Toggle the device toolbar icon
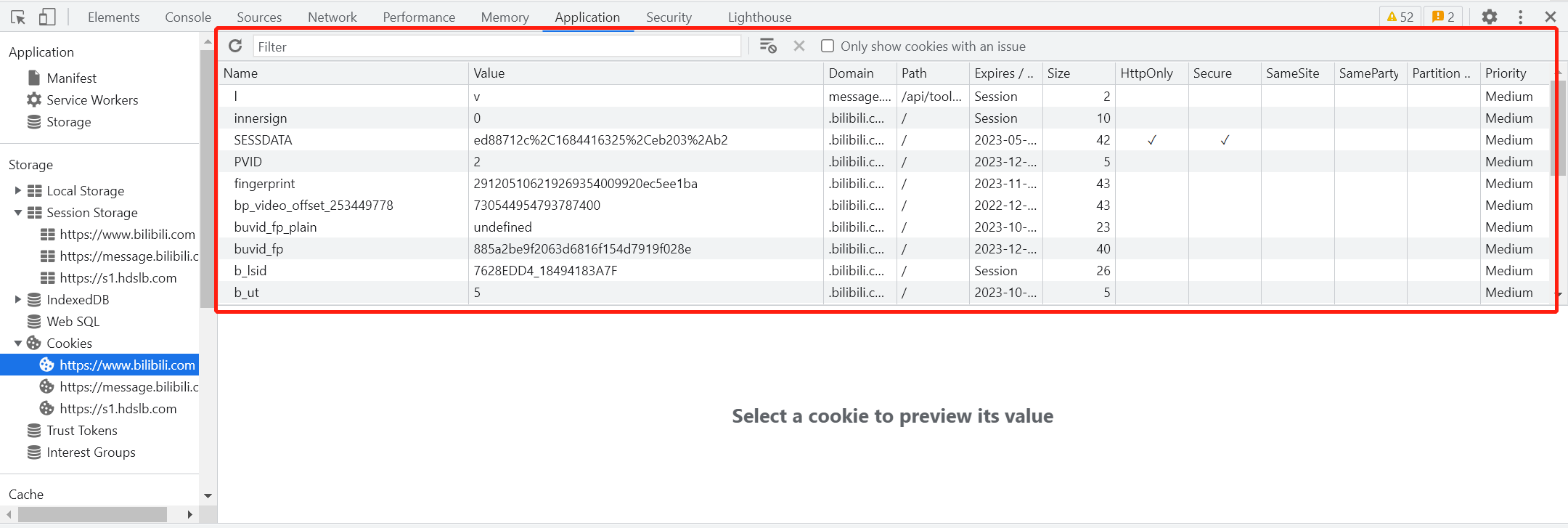1568x528 pixels. coord(47,17)
